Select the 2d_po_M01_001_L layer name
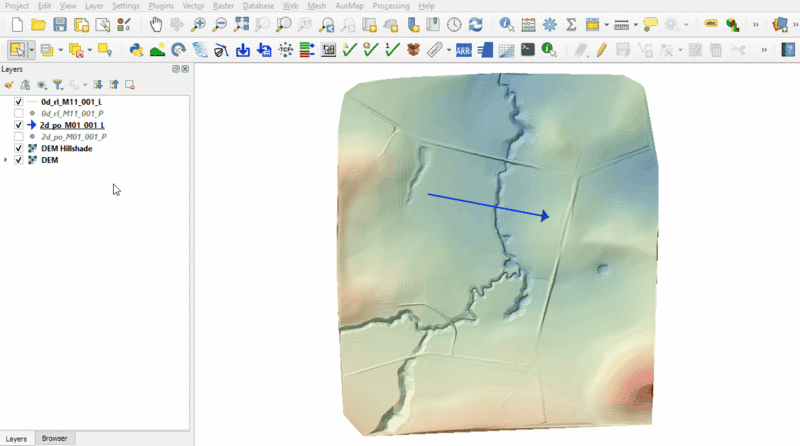800x446 pixels. click(73, 125)
